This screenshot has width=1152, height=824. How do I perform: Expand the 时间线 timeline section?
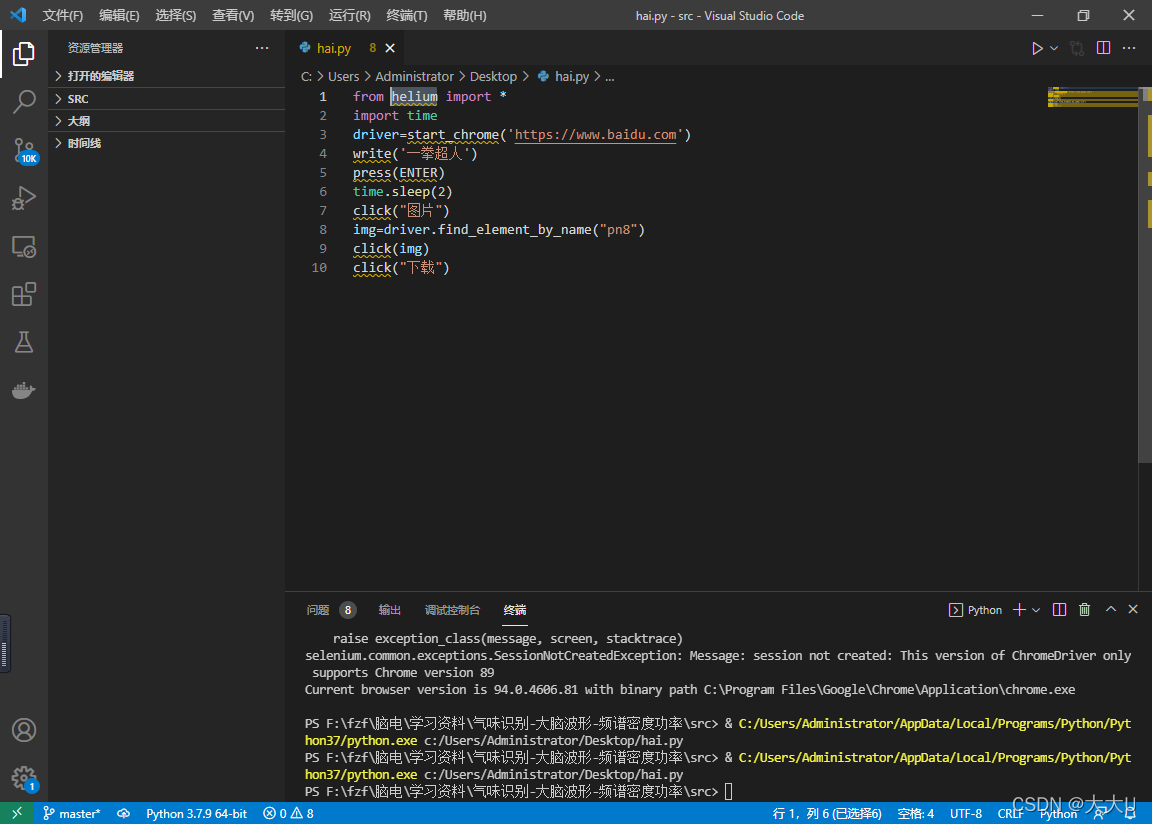click(x=168, y=143)
